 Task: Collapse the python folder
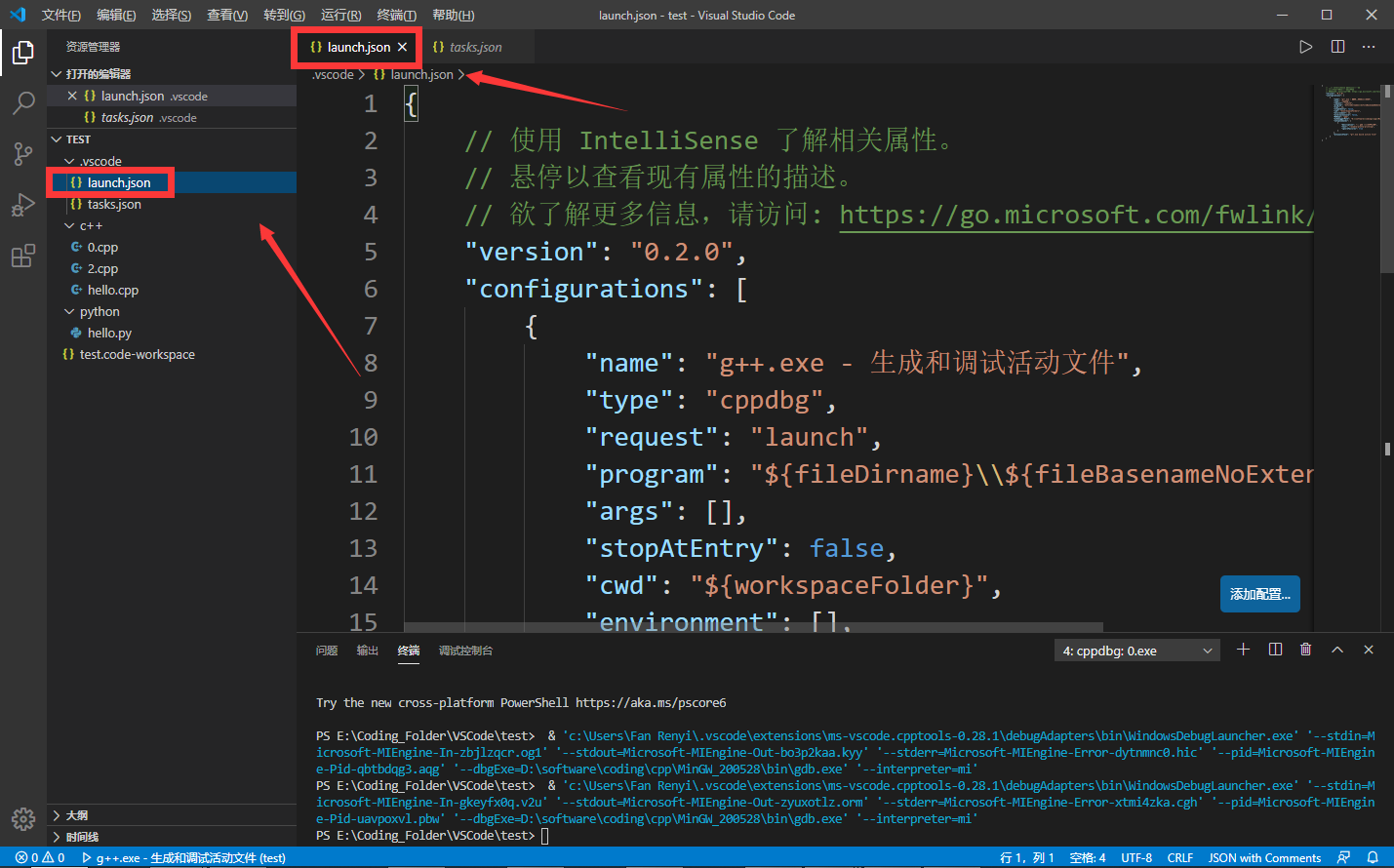click(x=100, y=311)
